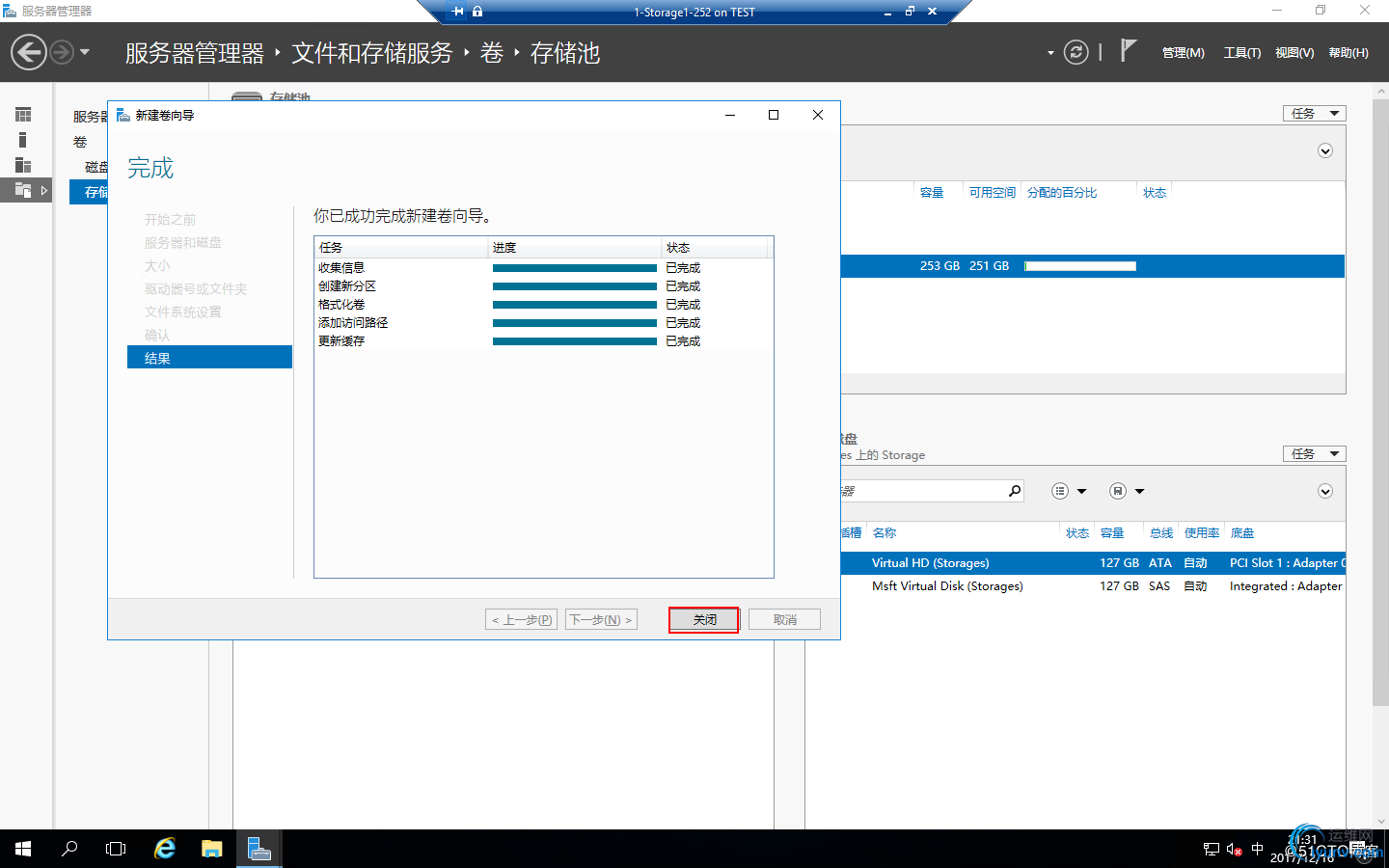Click the back navigation arrow in Server Manager
Screen dimensions: 1389x868
pyautogui.click(x=29, y=52)
